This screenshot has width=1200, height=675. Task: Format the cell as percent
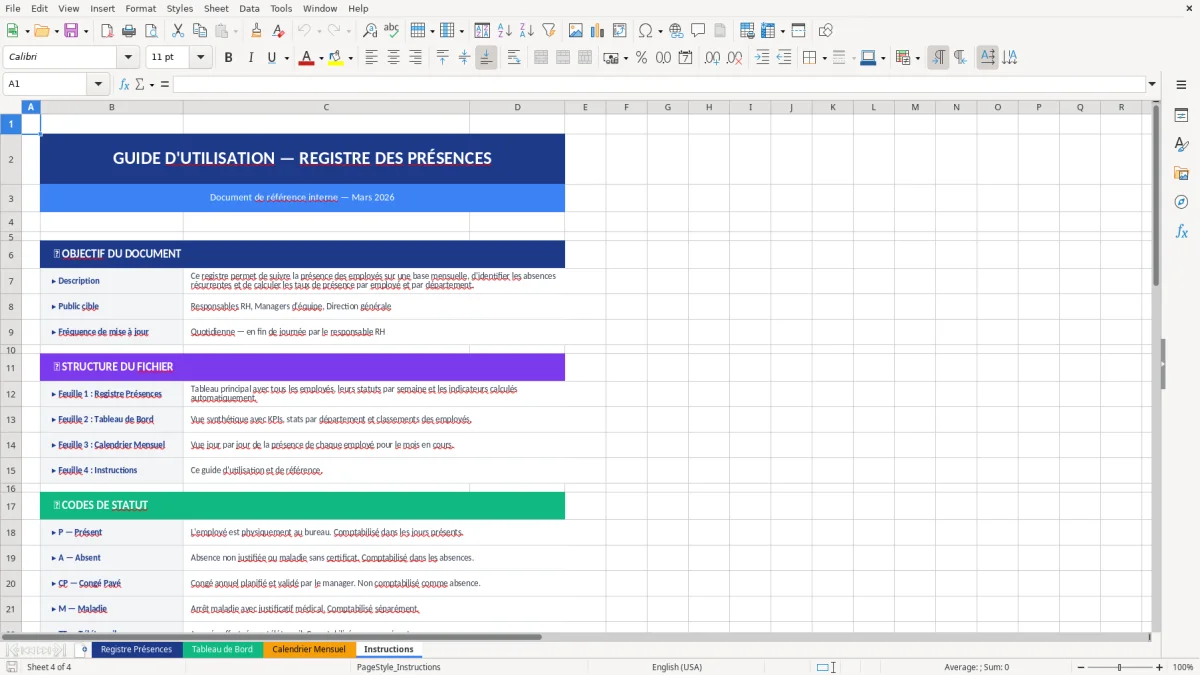click(641, 58)
